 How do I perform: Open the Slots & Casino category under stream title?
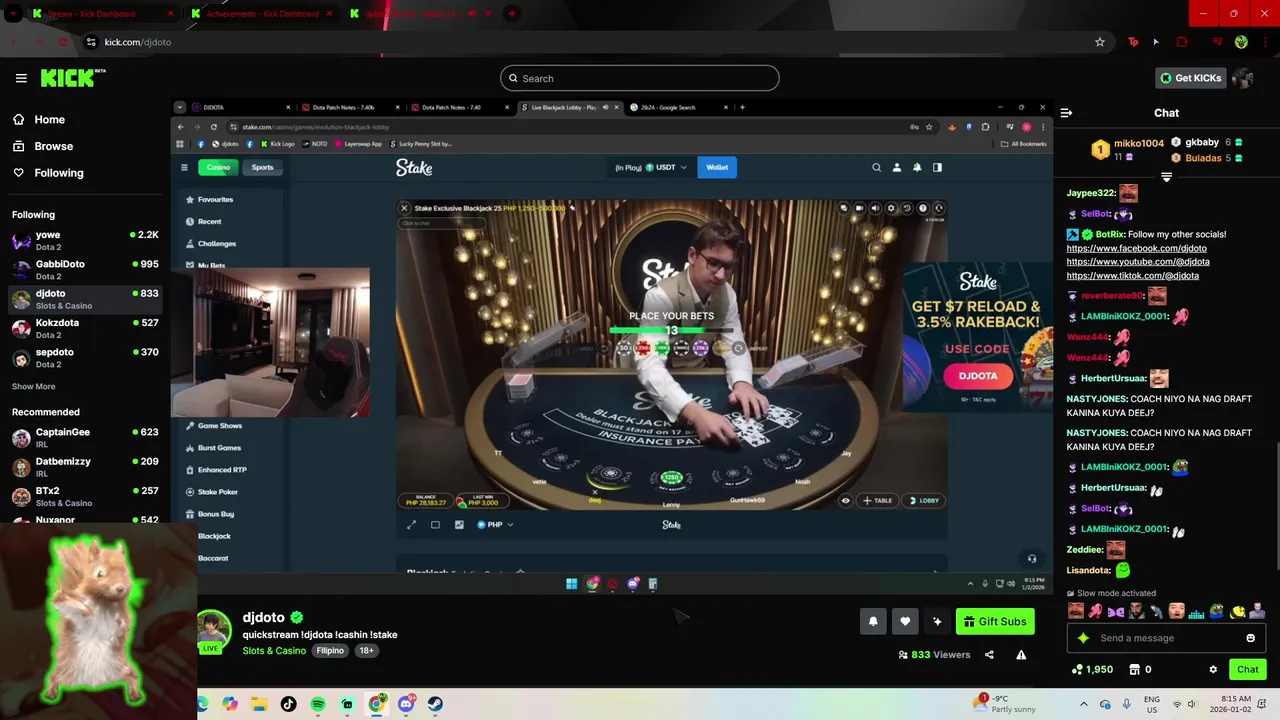pos(274,651)
